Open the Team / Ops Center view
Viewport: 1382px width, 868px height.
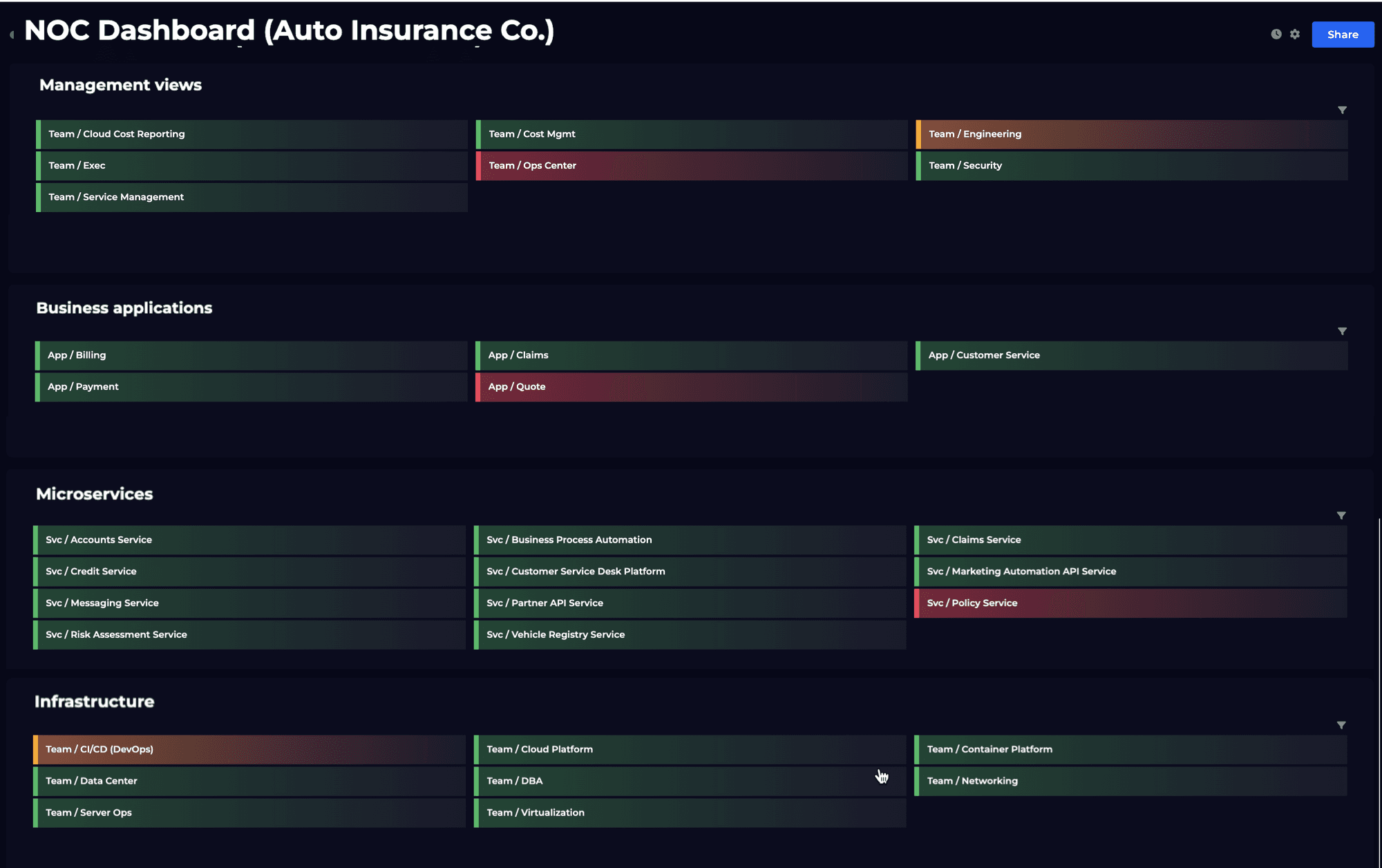pos(691,166)
